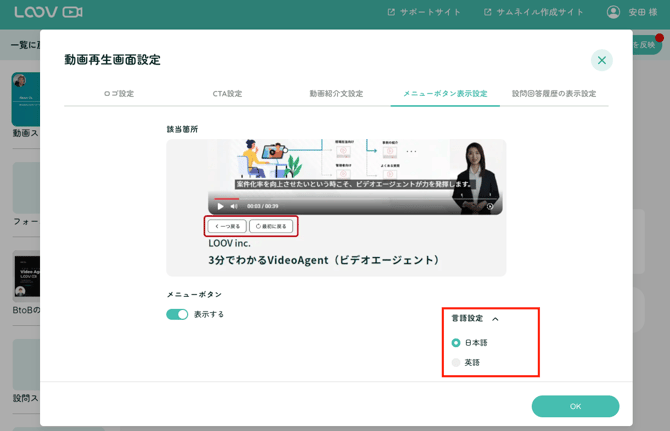Confirm with the OK button
The image size is (670, 431).
pos(575,406)
